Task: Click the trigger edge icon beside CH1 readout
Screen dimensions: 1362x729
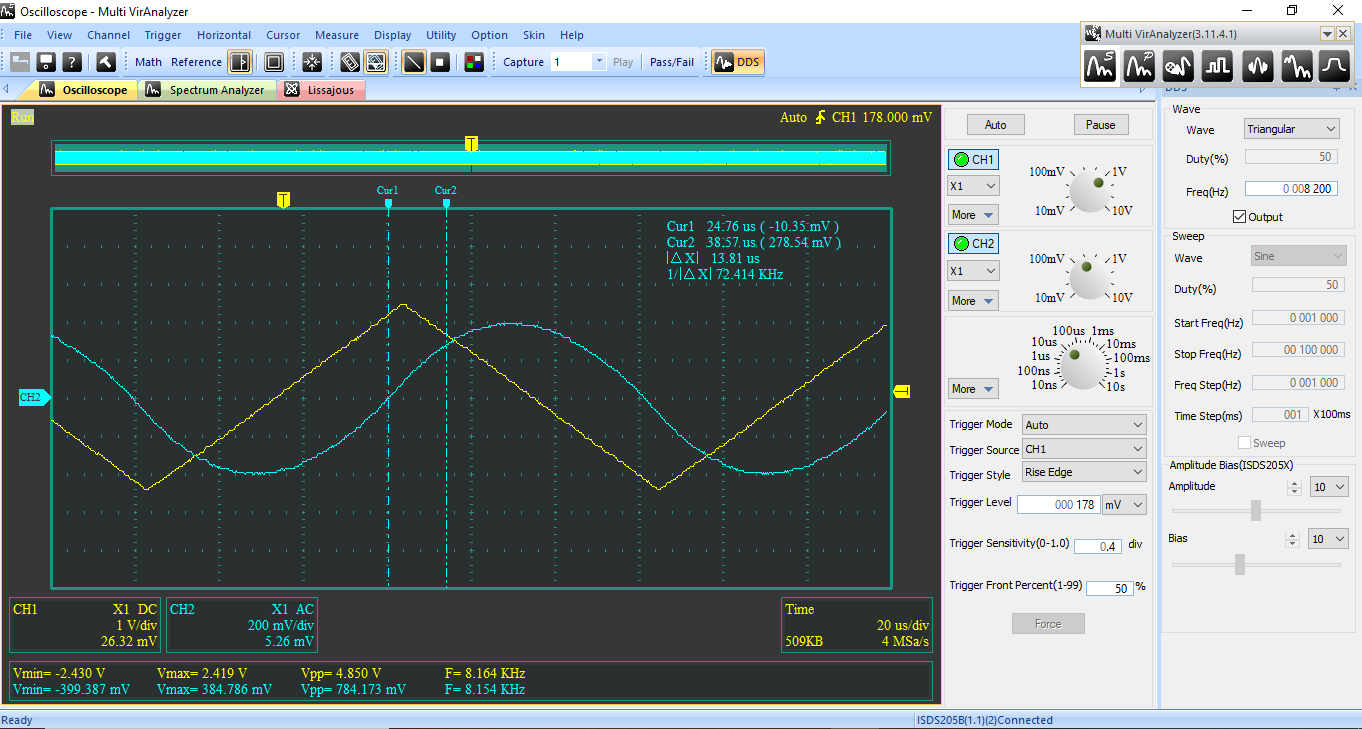Action: coord(821,117)
